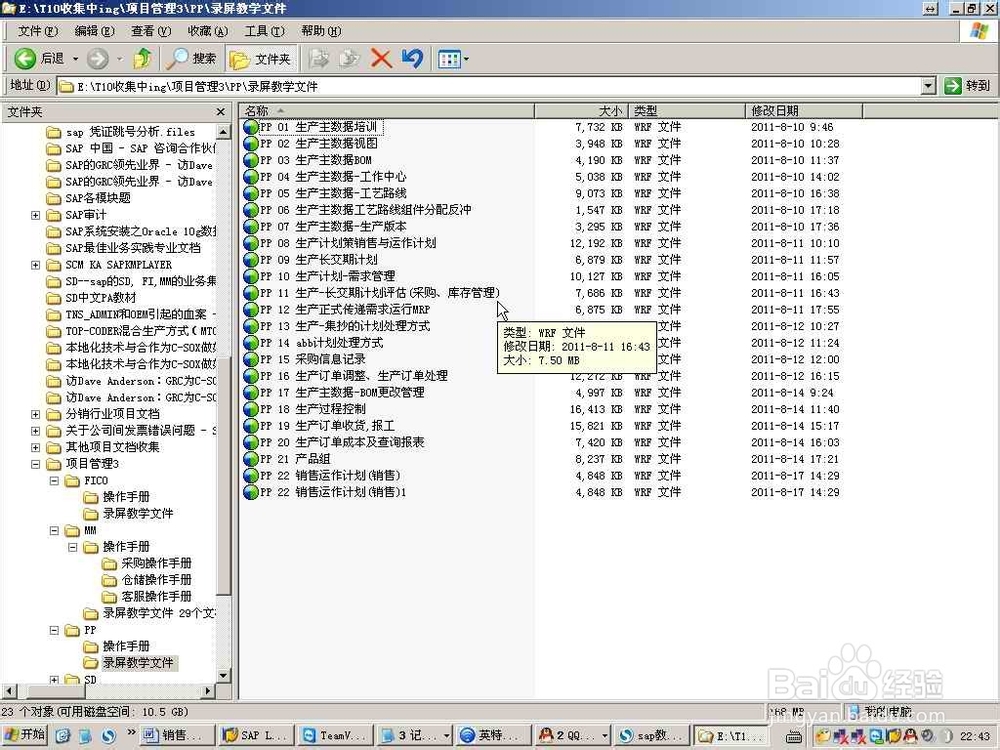Click the Move To toolbar icon
1000x750 pixels.
click(319, 59)
